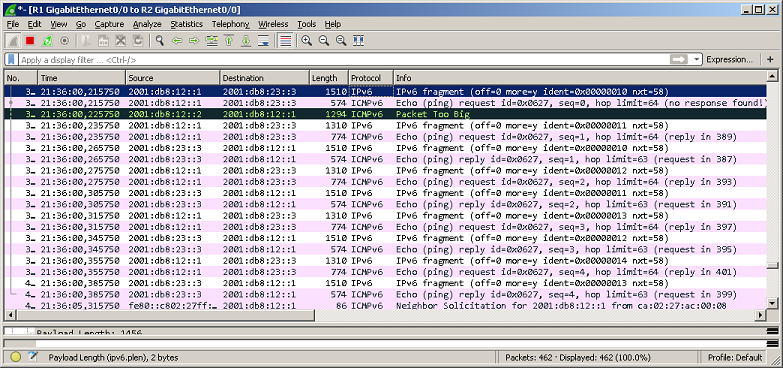Select fragment row with ident=0x00000014
Viewport: 783px width, 368px height.
click(x=386, y=261)
